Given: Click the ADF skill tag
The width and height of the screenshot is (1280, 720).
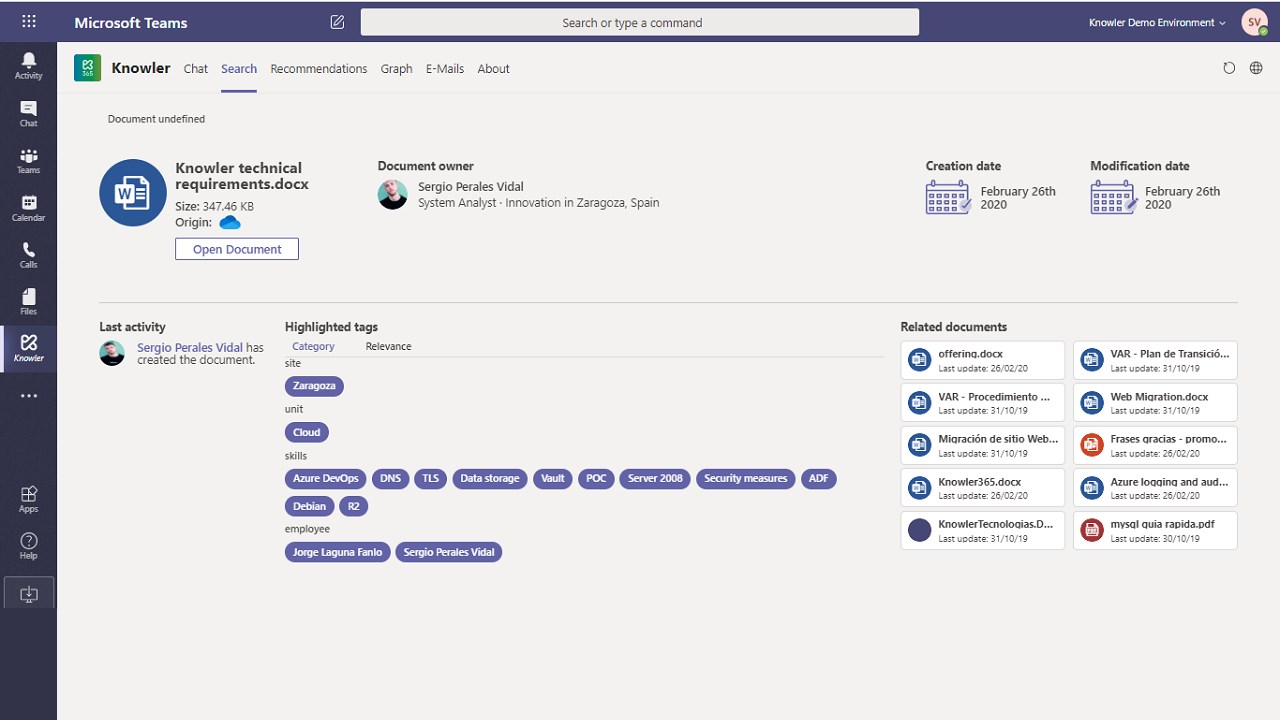Looking at the screenshot, I should click(818, 479).
